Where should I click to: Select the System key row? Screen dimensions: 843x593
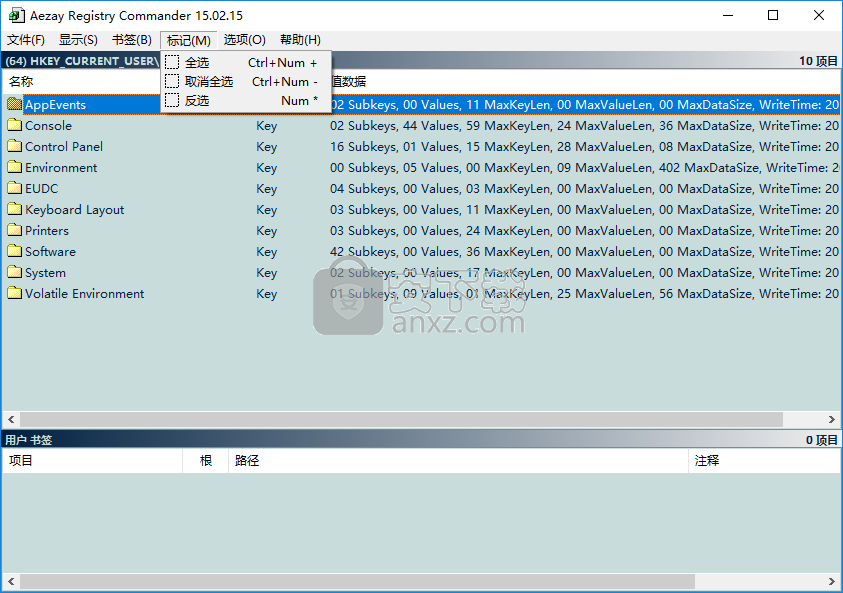pyautogui.click(x=422, y=272)
